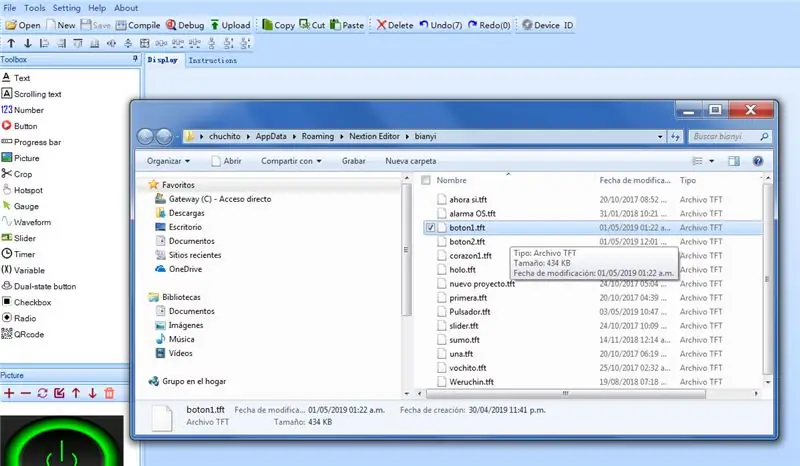This screenshot has height=466, width=800.
Task: Click Grabar in Explorer toolbar
Action: click(x=354, y=161)
